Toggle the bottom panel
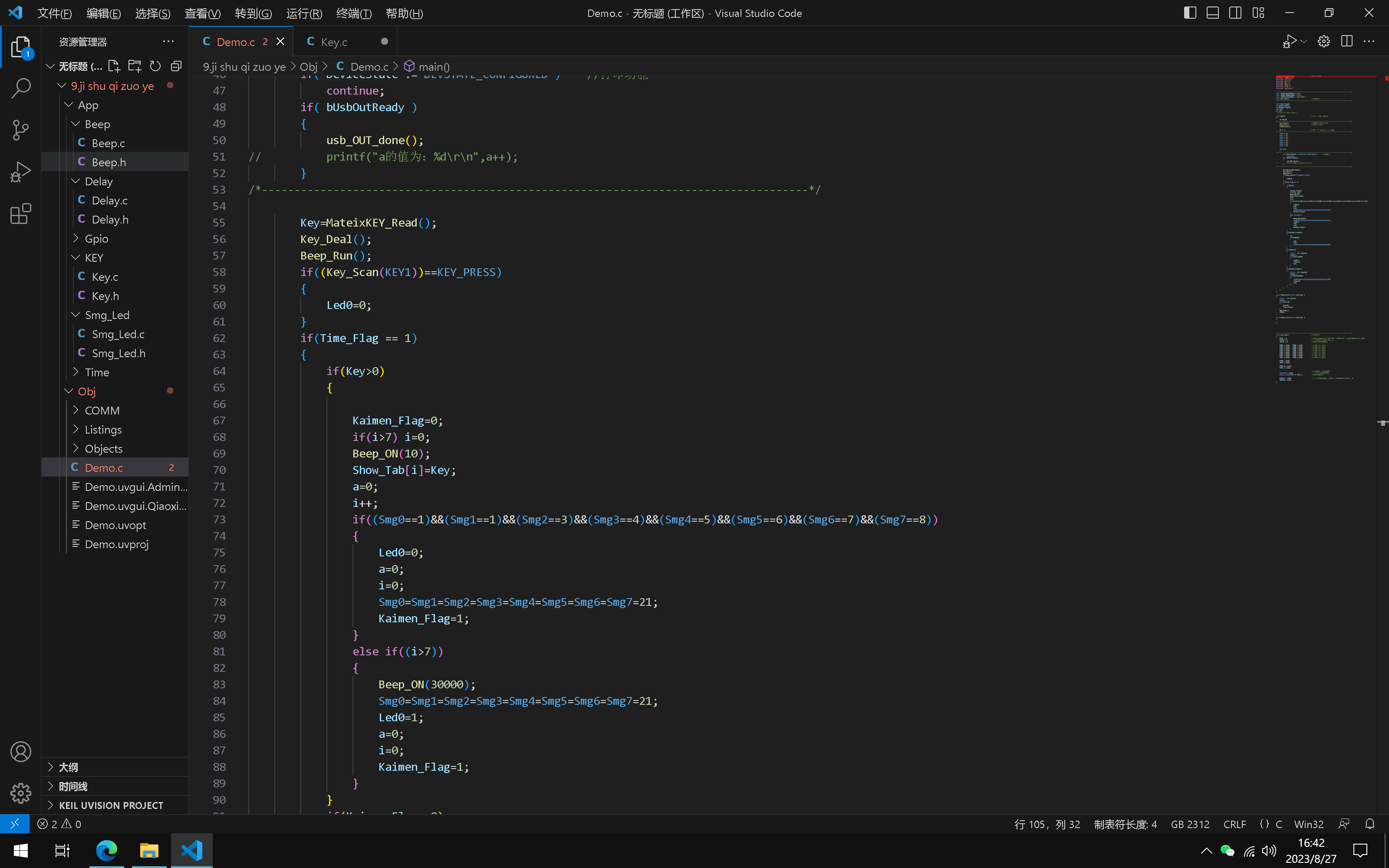 point(1212,13)
